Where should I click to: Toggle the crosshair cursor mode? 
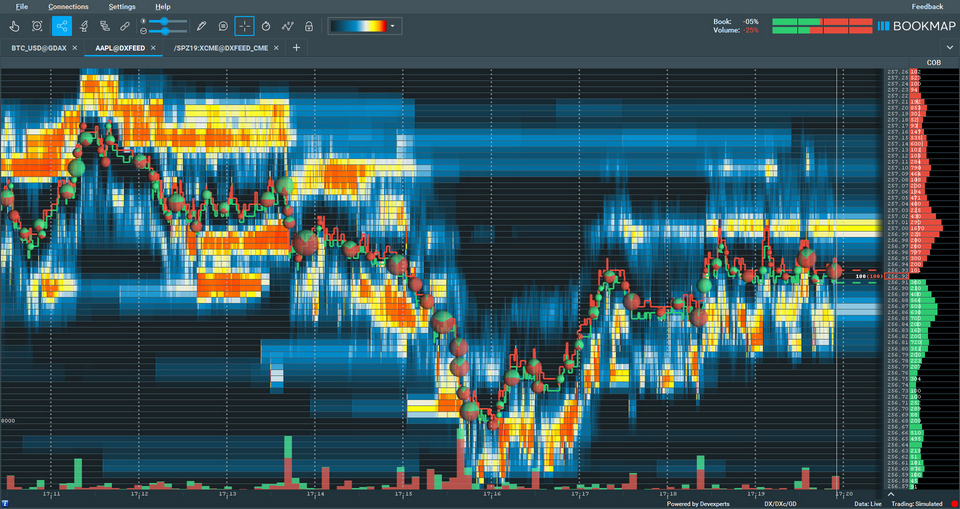(x=245, y=26)
